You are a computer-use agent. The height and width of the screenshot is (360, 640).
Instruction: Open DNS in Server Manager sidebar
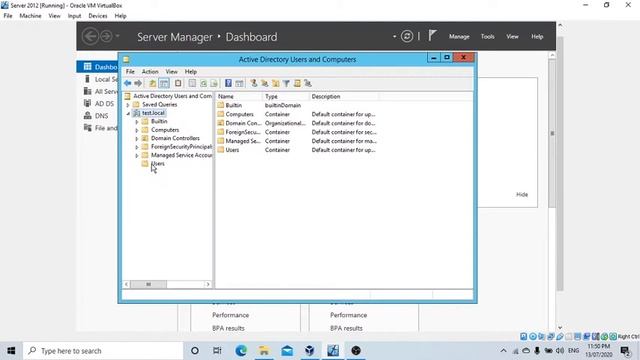(x=101, y=116)
